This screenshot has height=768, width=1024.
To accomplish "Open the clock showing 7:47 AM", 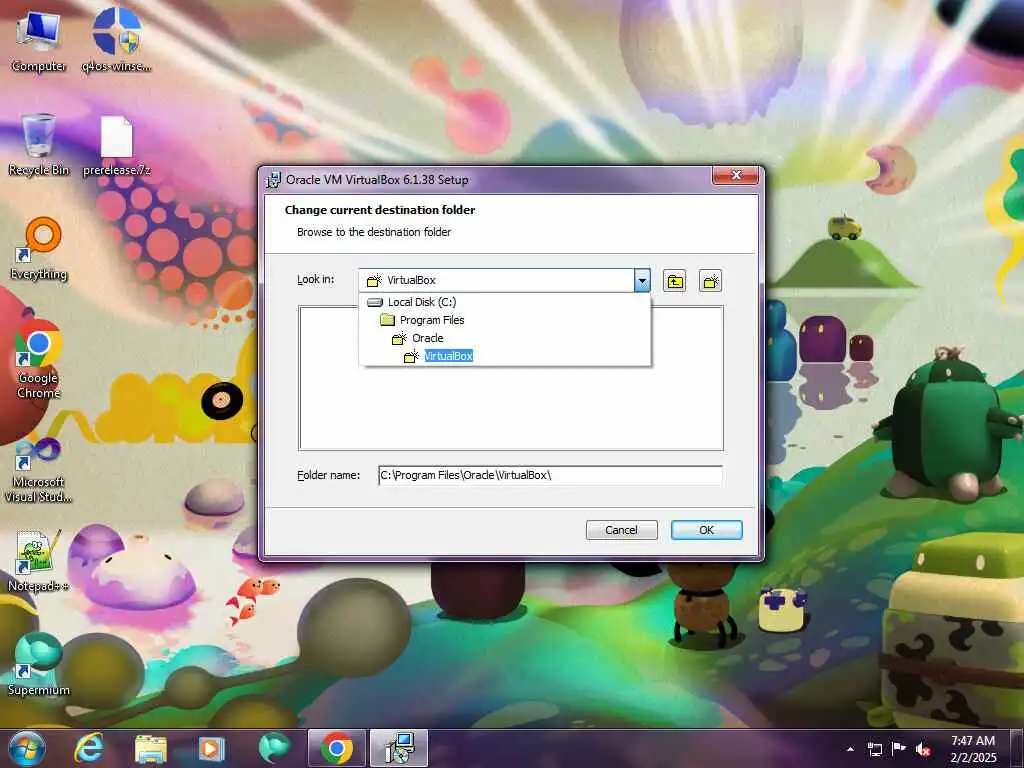I will click(973, 748).
